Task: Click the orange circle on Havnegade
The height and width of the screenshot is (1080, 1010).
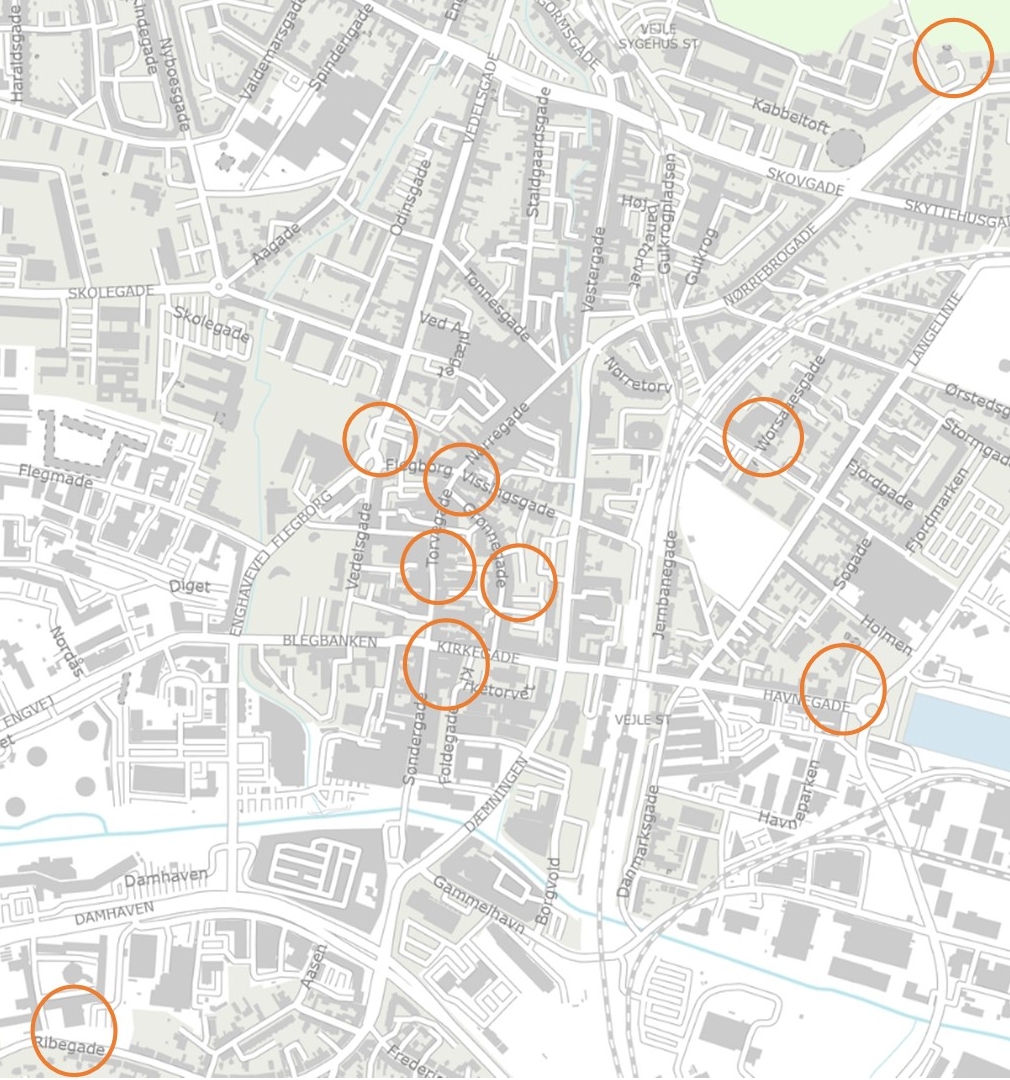Action: 844,689
